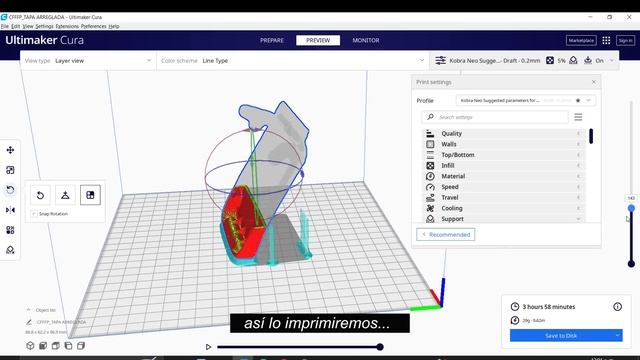Select the Mirror tool in left toolbar

pyautogui.click(x=10, y=210)
